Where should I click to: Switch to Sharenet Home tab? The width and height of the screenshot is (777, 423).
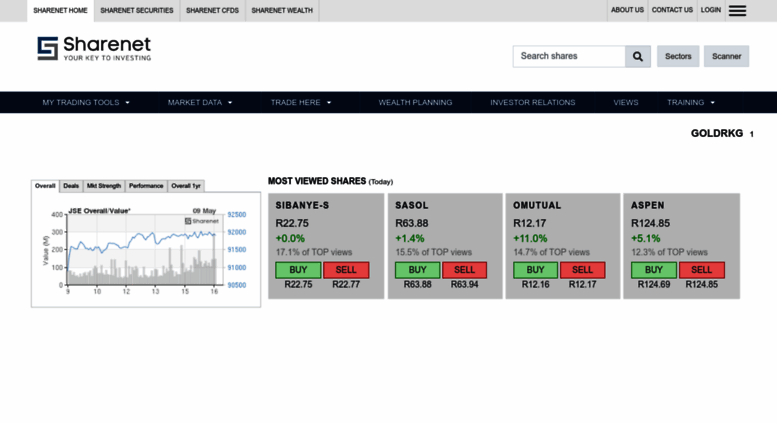tap(60, 10)
